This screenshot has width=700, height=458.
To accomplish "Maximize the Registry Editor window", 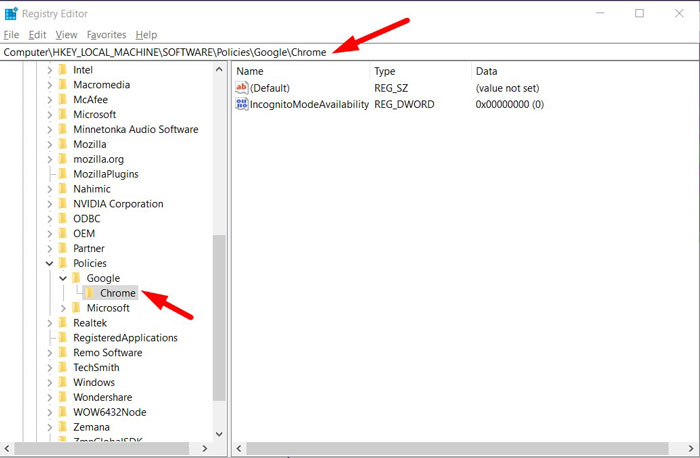I will tap(639, 13).
